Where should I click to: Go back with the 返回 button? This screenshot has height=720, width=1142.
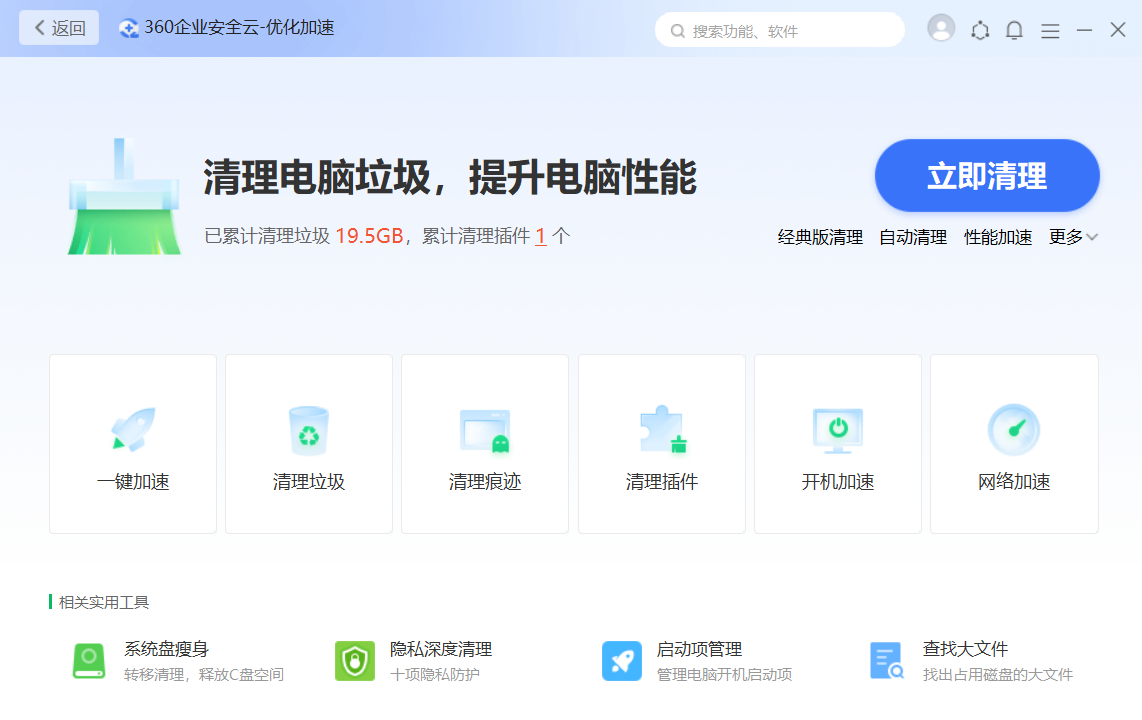[59, 28]
